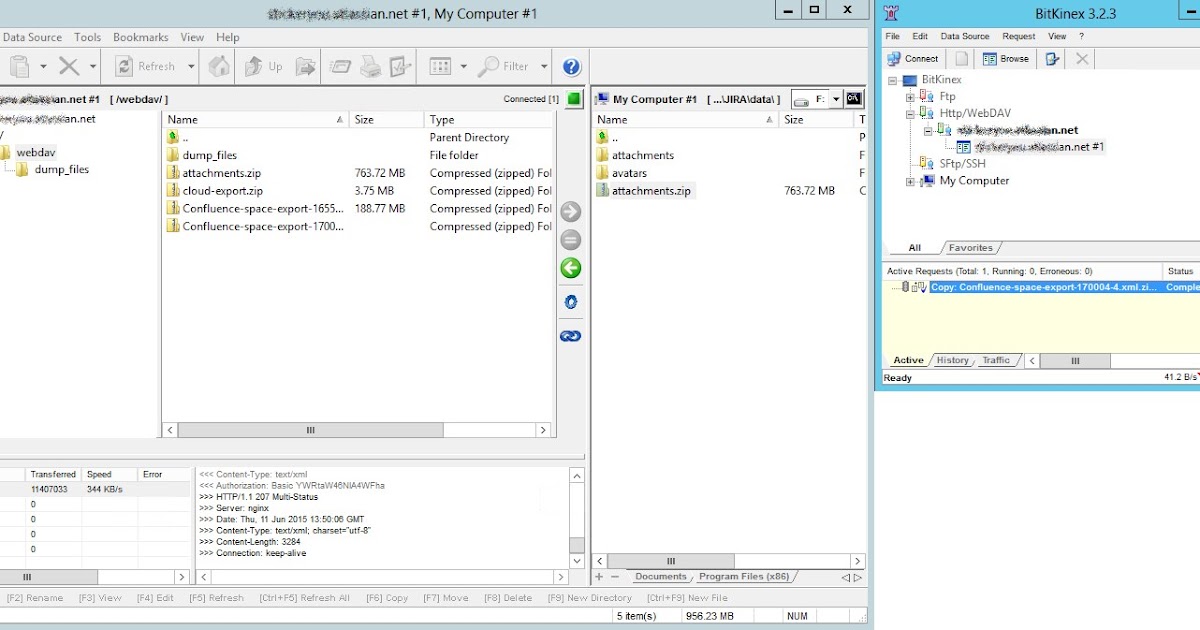Click the delete X icon in BitKinex toolbar

1081,58
